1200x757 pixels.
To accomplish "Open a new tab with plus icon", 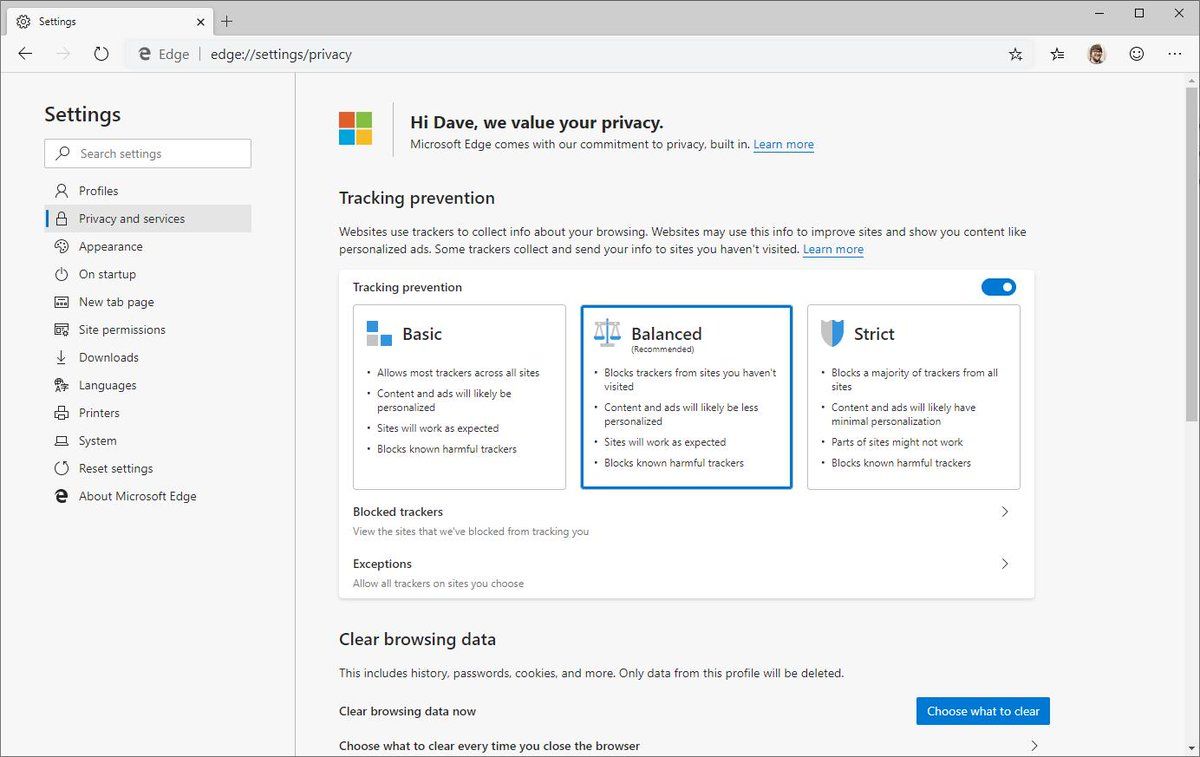I will [x=227, y=21].
